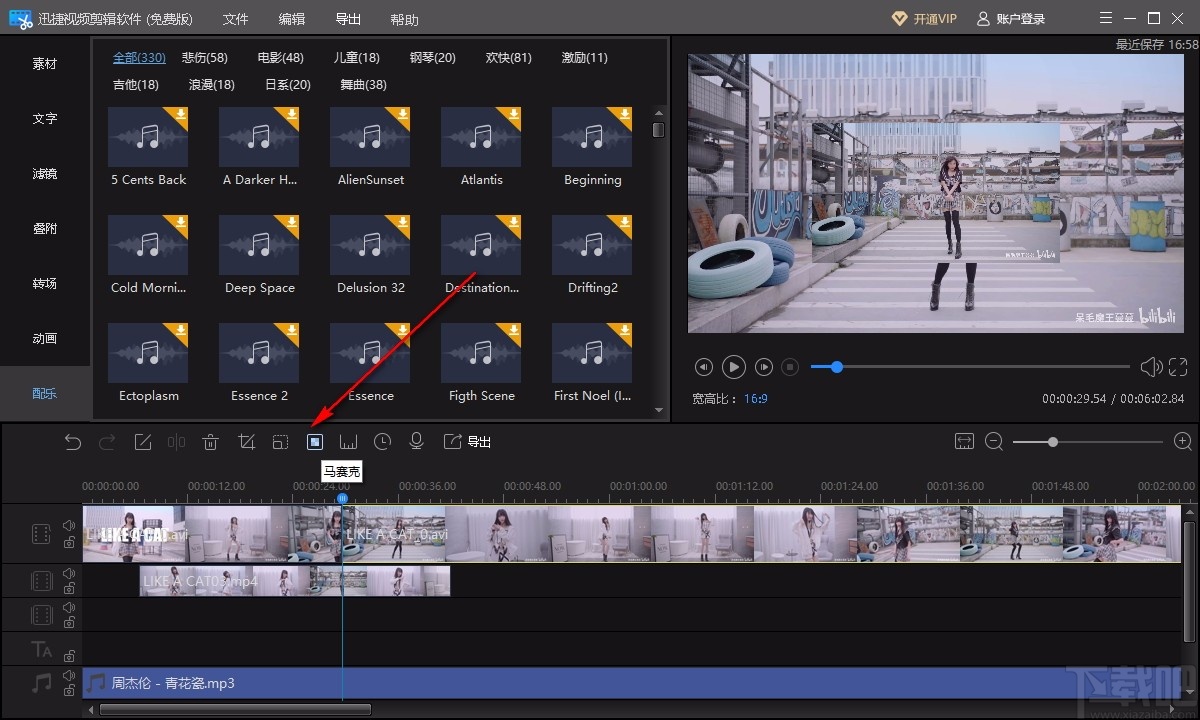Click the mosaic (马赛克) tool icon

[315, 442]
